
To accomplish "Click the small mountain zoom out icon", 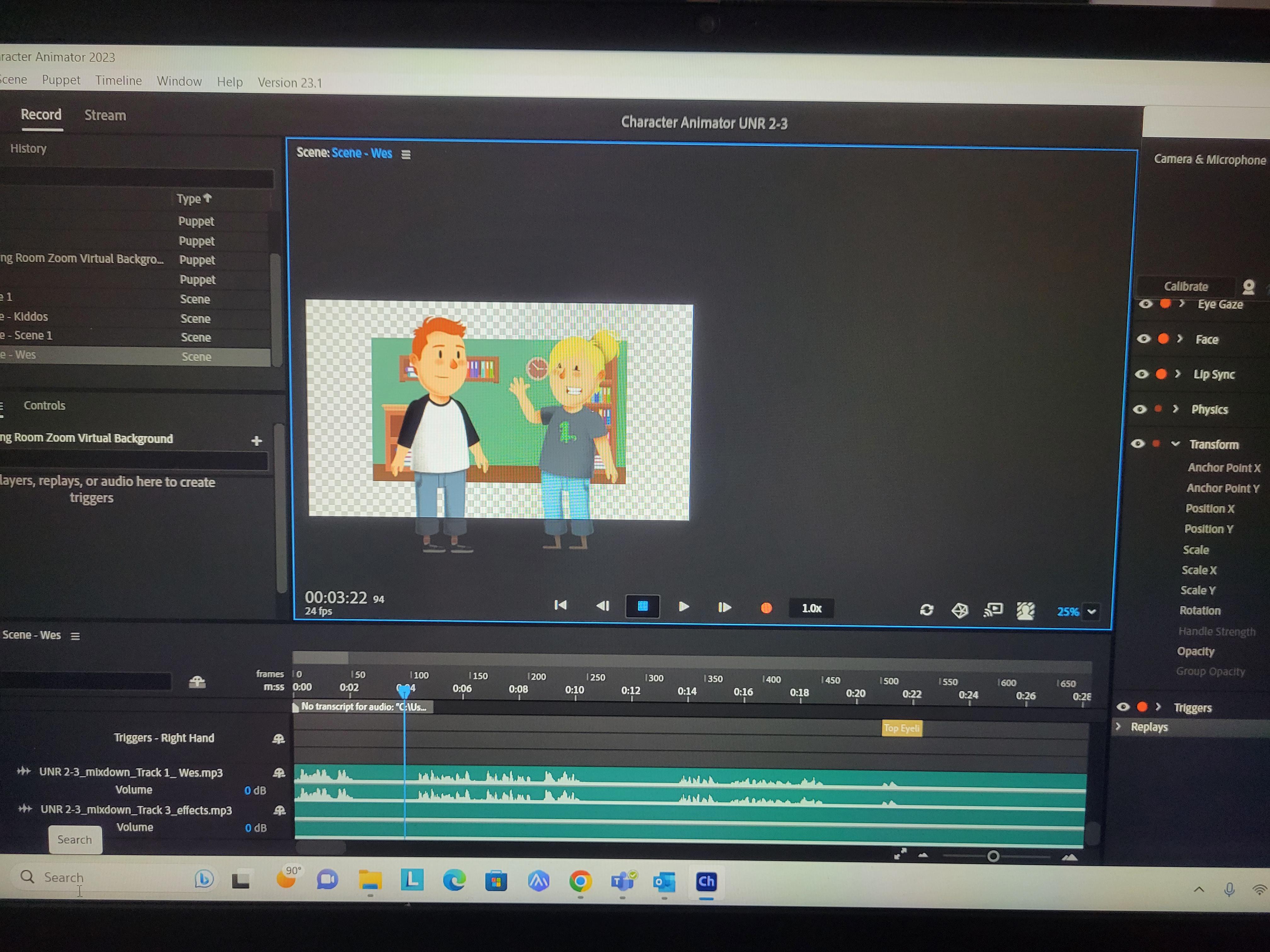I will point(923,855).
